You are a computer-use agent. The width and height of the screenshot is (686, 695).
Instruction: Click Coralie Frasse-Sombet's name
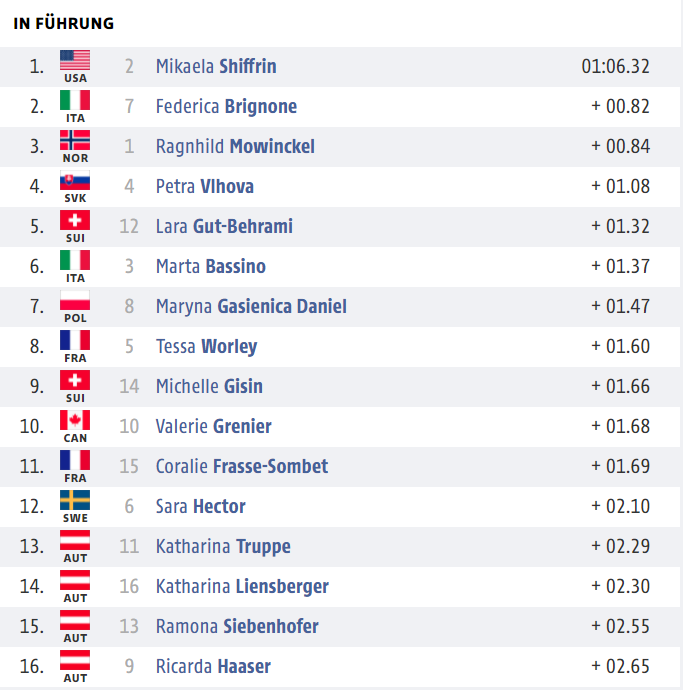(242, 466)
